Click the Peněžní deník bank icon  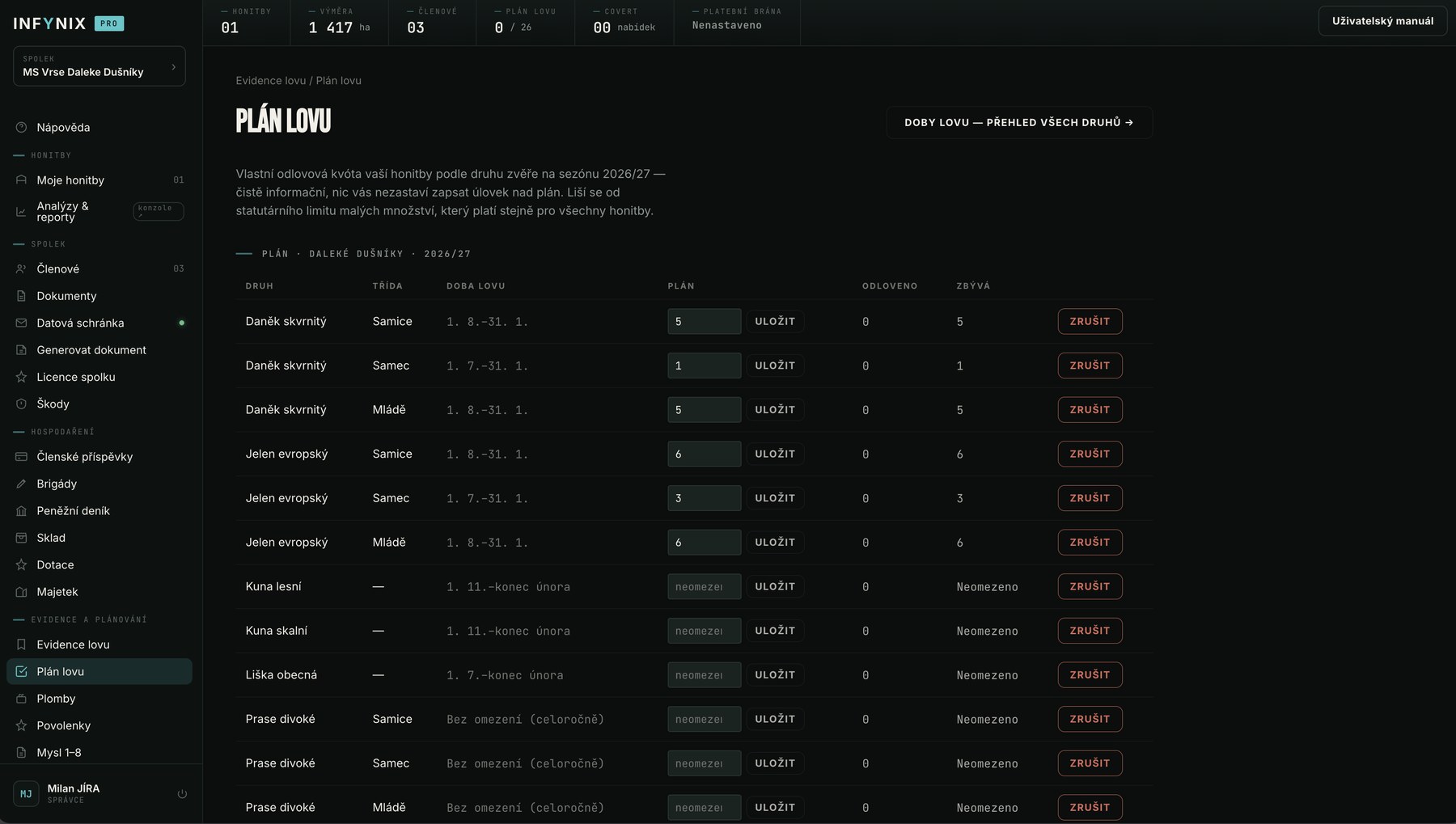[x=21, y=511]
